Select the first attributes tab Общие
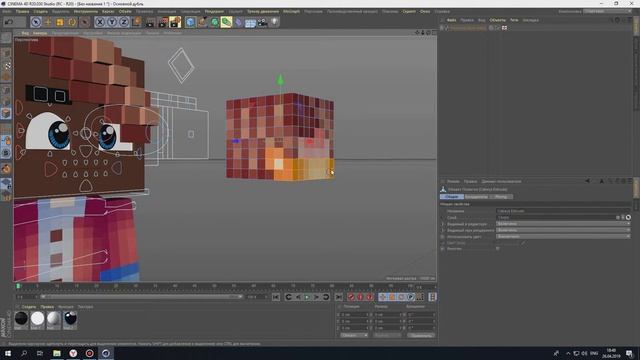 click(x=451, y=197)
